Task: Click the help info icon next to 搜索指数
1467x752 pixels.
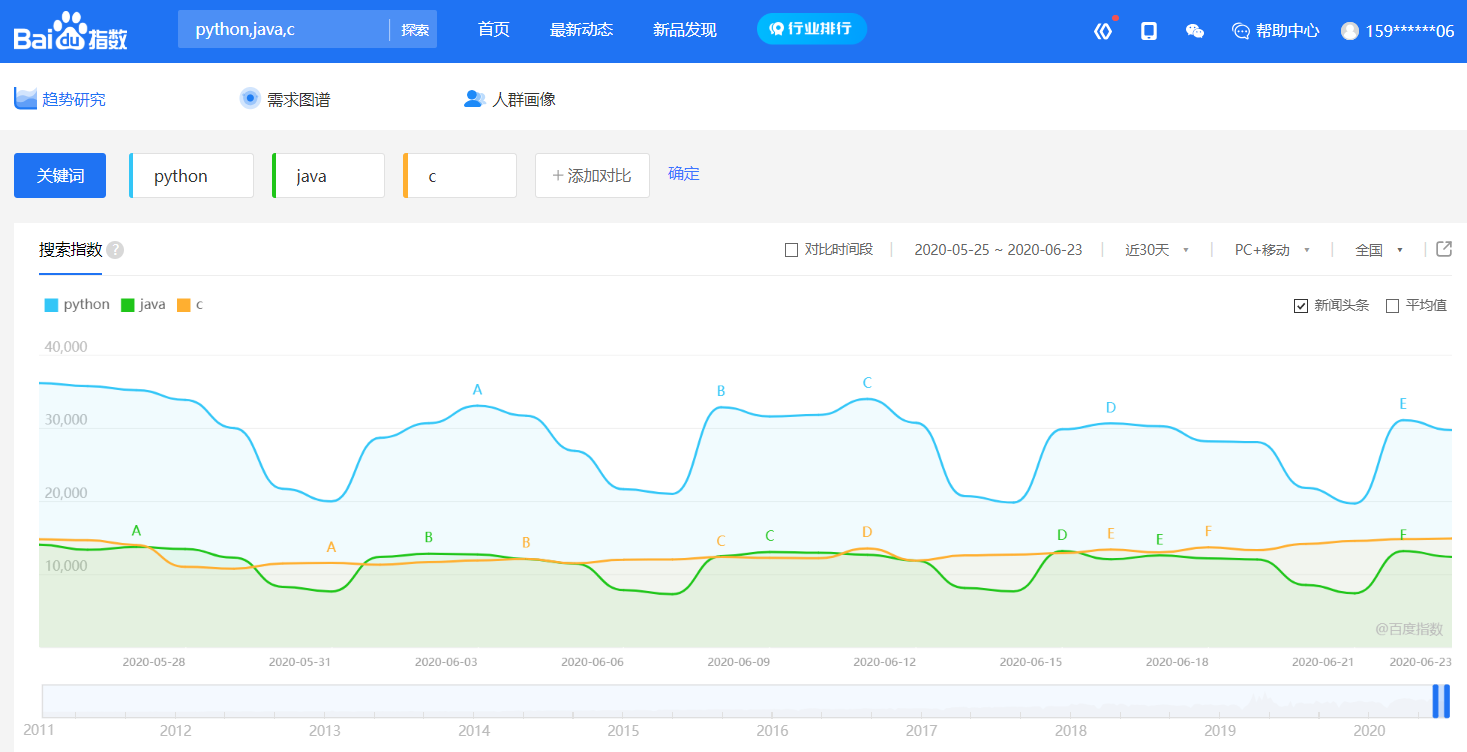Action: (x=115, y=250)
